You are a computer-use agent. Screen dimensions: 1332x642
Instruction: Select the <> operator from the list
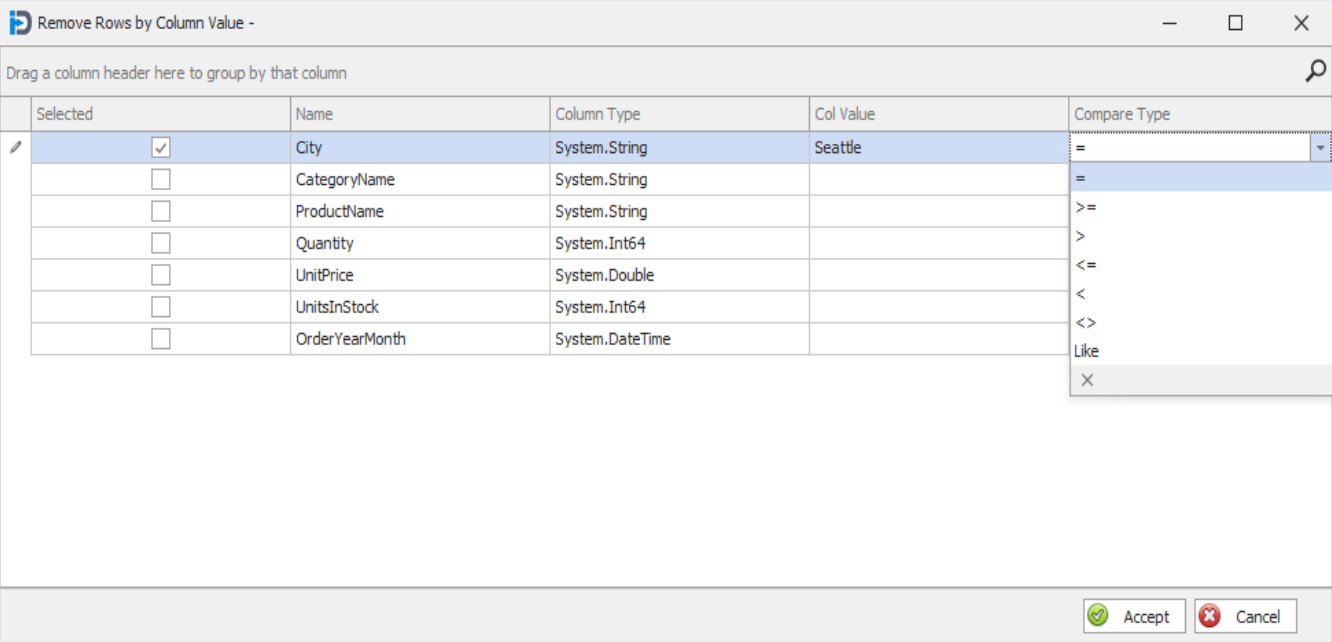[1087, 322]
